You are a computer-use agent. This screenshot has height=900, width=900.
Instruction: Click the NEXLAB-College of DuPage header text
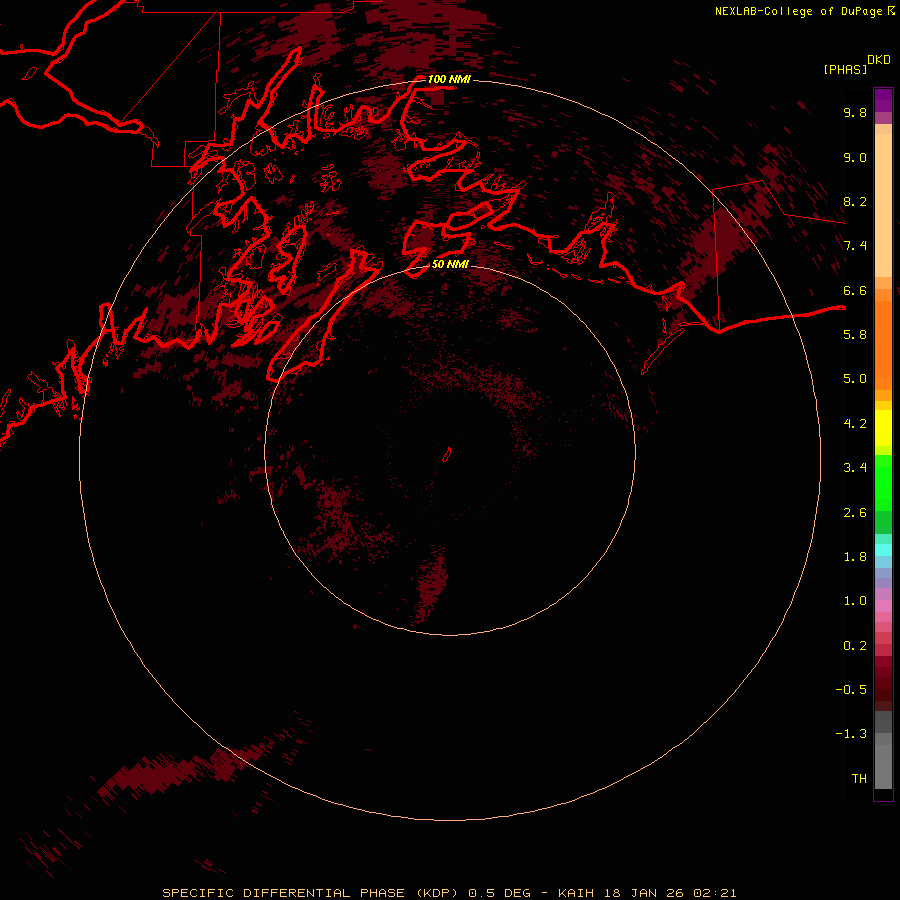click(798, 11)
